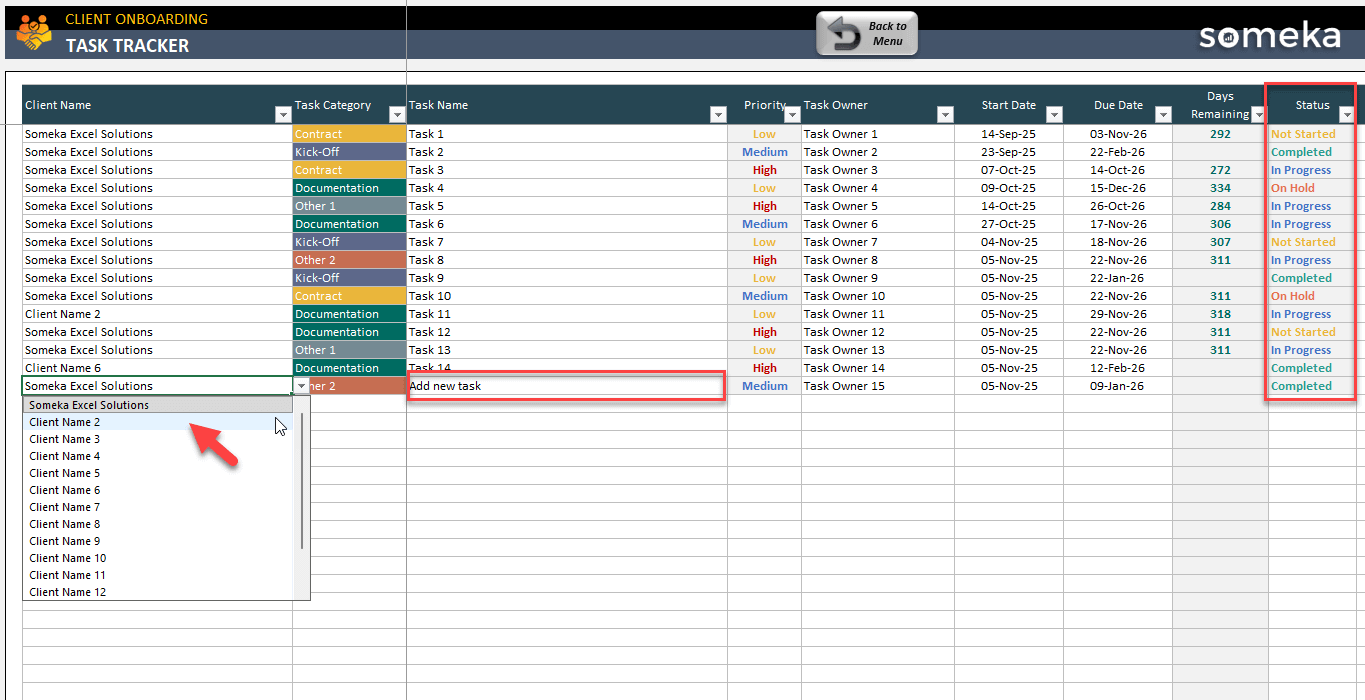
Task: Click the cell dropdown arrow beside client name
Action: click(x=301, y=386)
